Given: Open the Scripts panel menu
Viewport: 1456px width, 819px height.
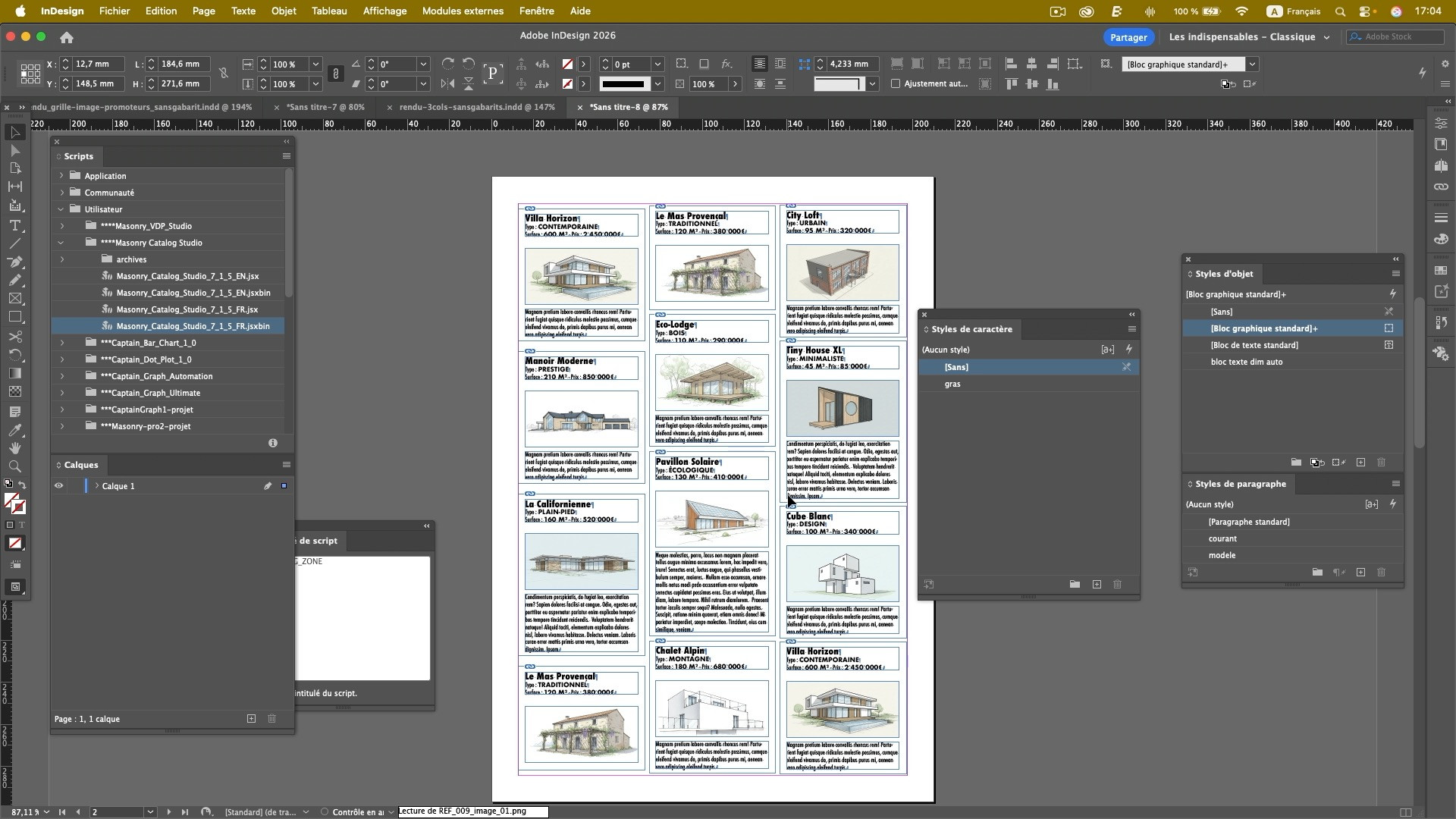Looking at the screenshot, I should coord(286,156).
